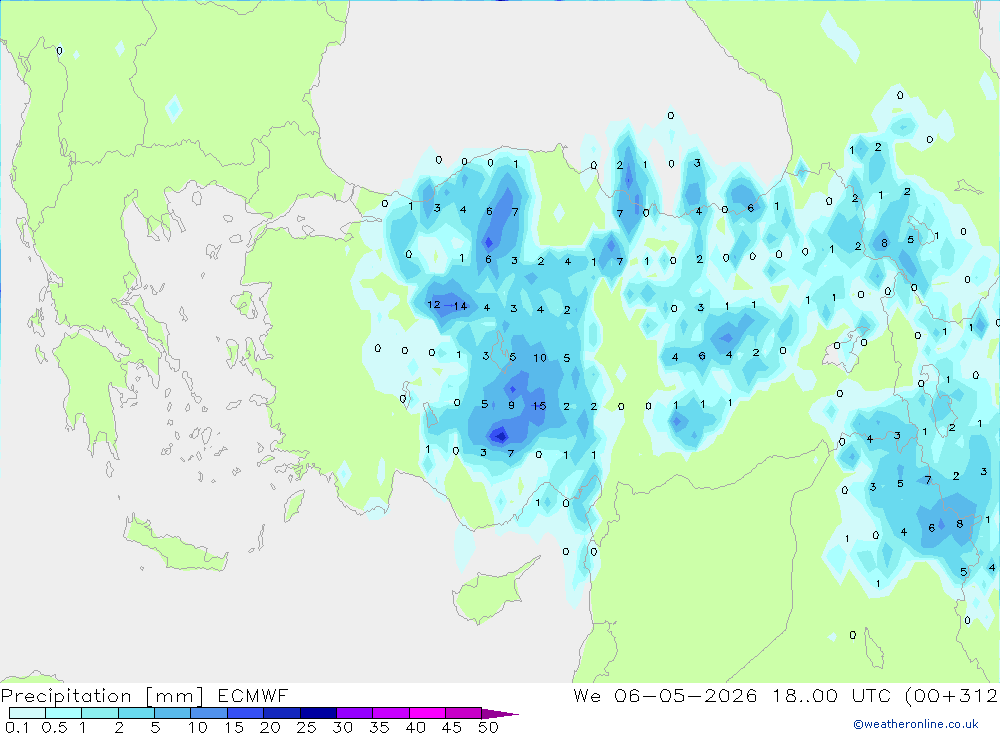The height and width of the screenshot is (733, 1000).
Task: Select the 30–35 mm purple legend swatch
Action: tap(354, 713)
